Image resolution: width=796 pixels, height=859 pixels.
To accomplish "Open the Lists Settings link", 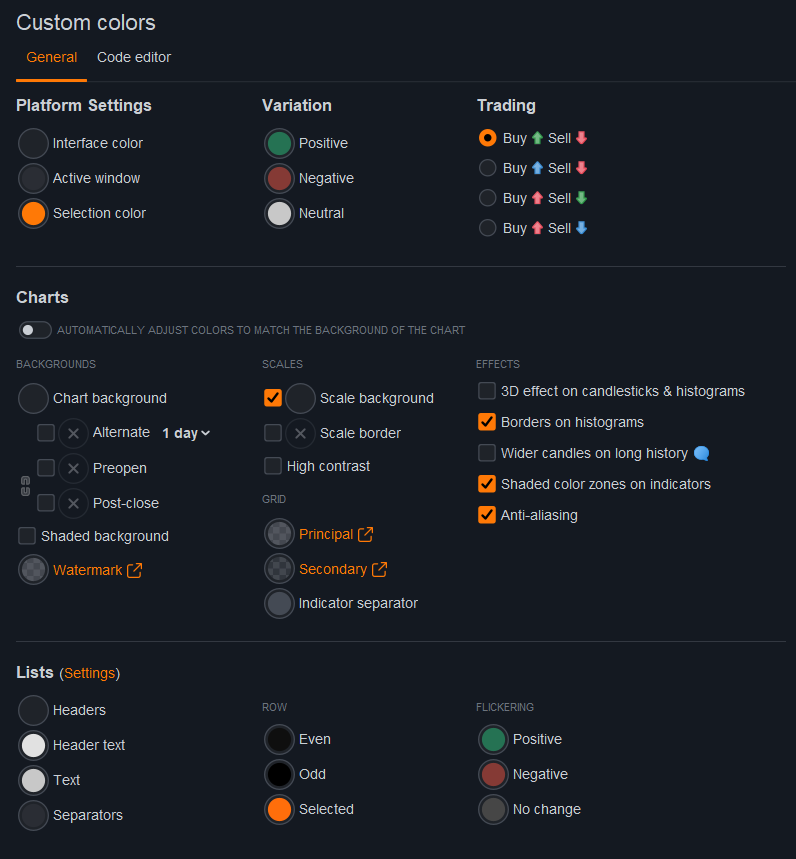I will [90, 673].
